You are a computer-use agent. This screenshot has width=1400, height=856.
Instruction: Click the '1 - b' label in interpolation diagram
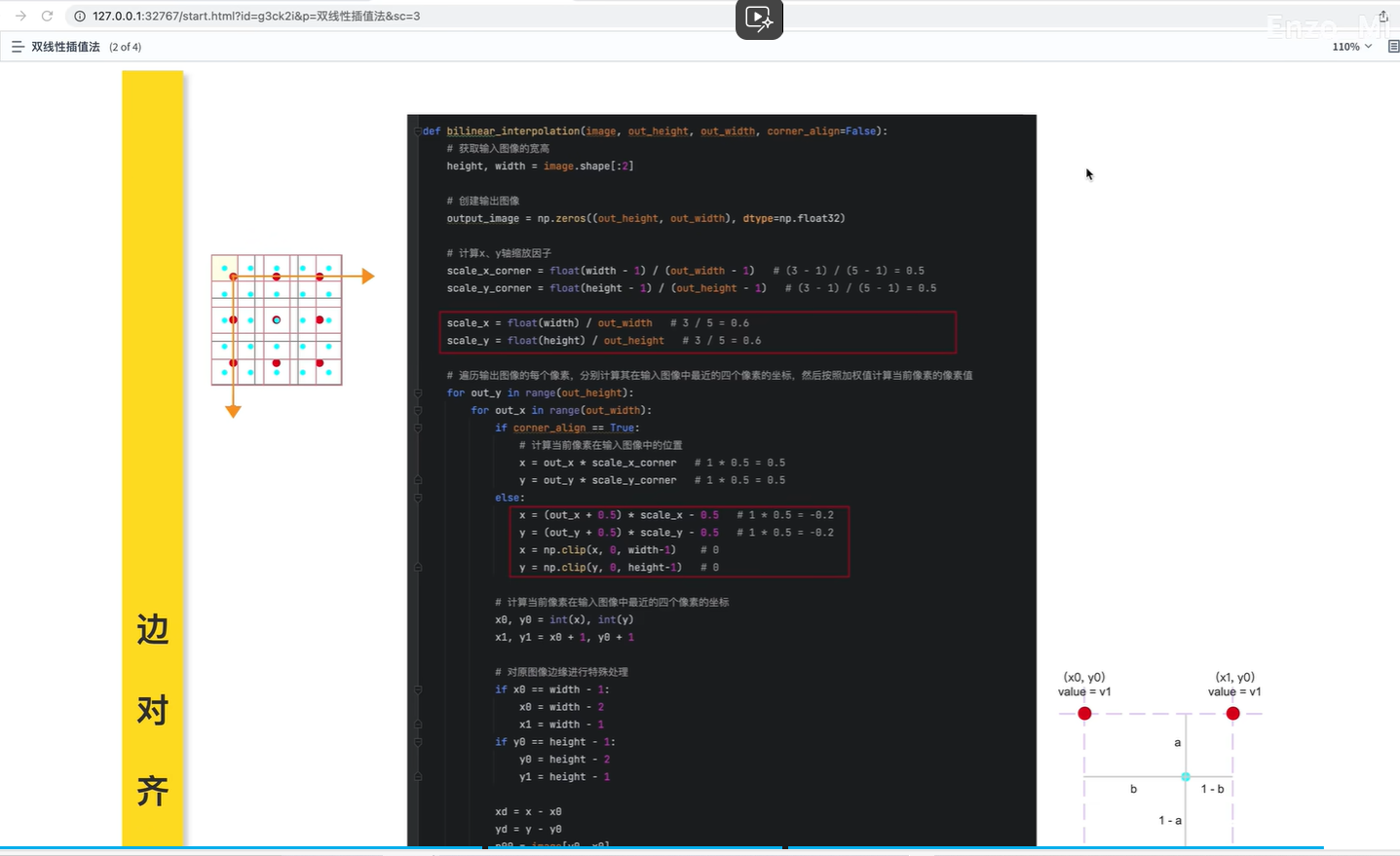[x=1212, y=789]
